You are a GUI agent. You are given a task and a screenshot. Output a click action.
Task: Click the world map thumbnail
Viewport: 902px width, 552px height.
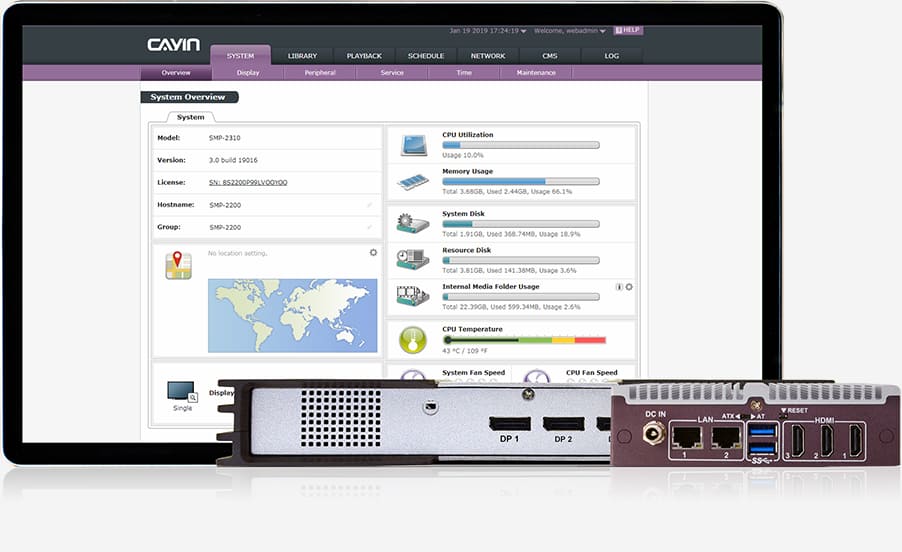click(x=292, y=316)
